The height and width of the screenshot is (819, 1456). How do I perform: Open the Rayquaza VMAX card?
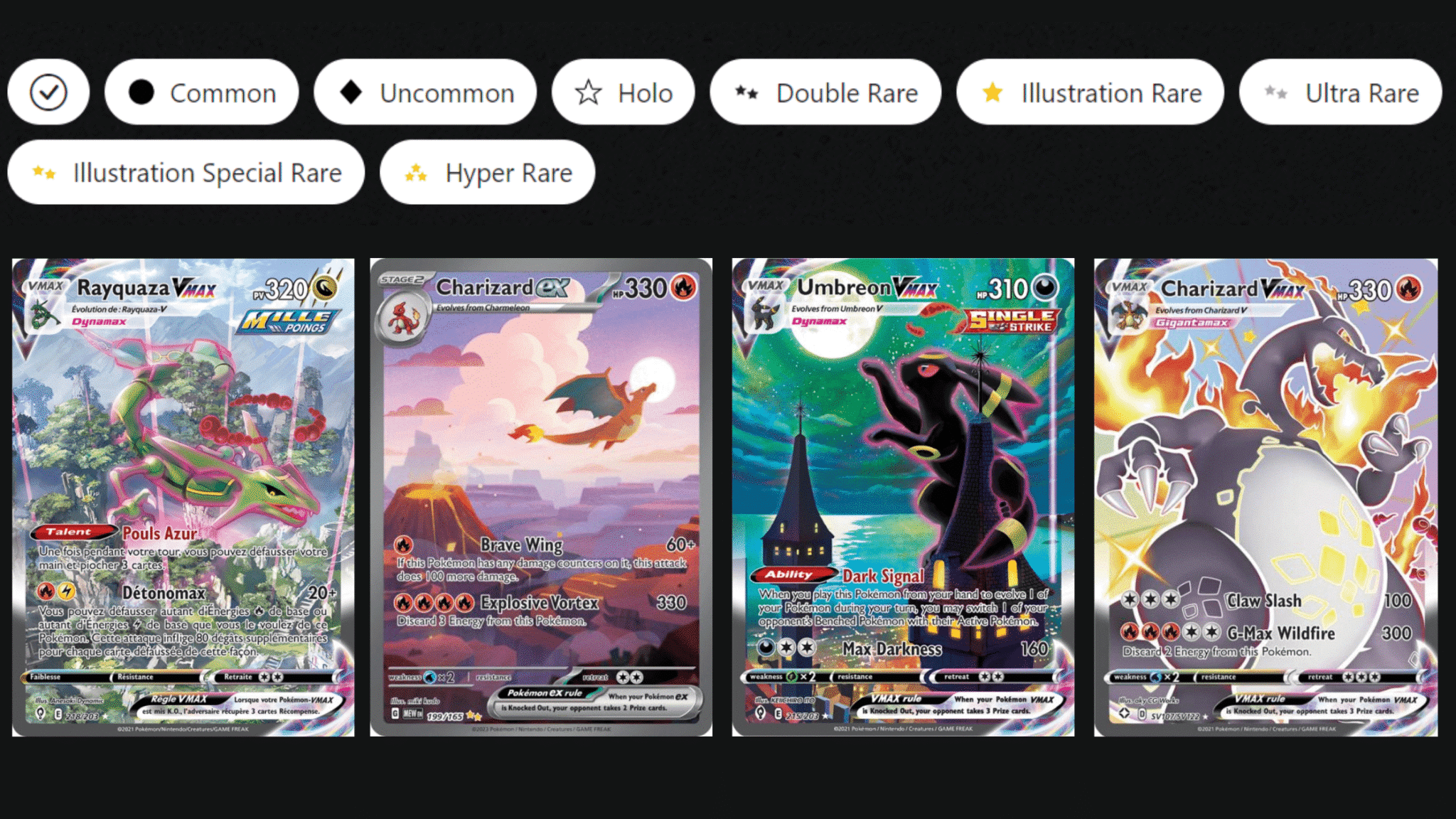(x=183, y=497)
